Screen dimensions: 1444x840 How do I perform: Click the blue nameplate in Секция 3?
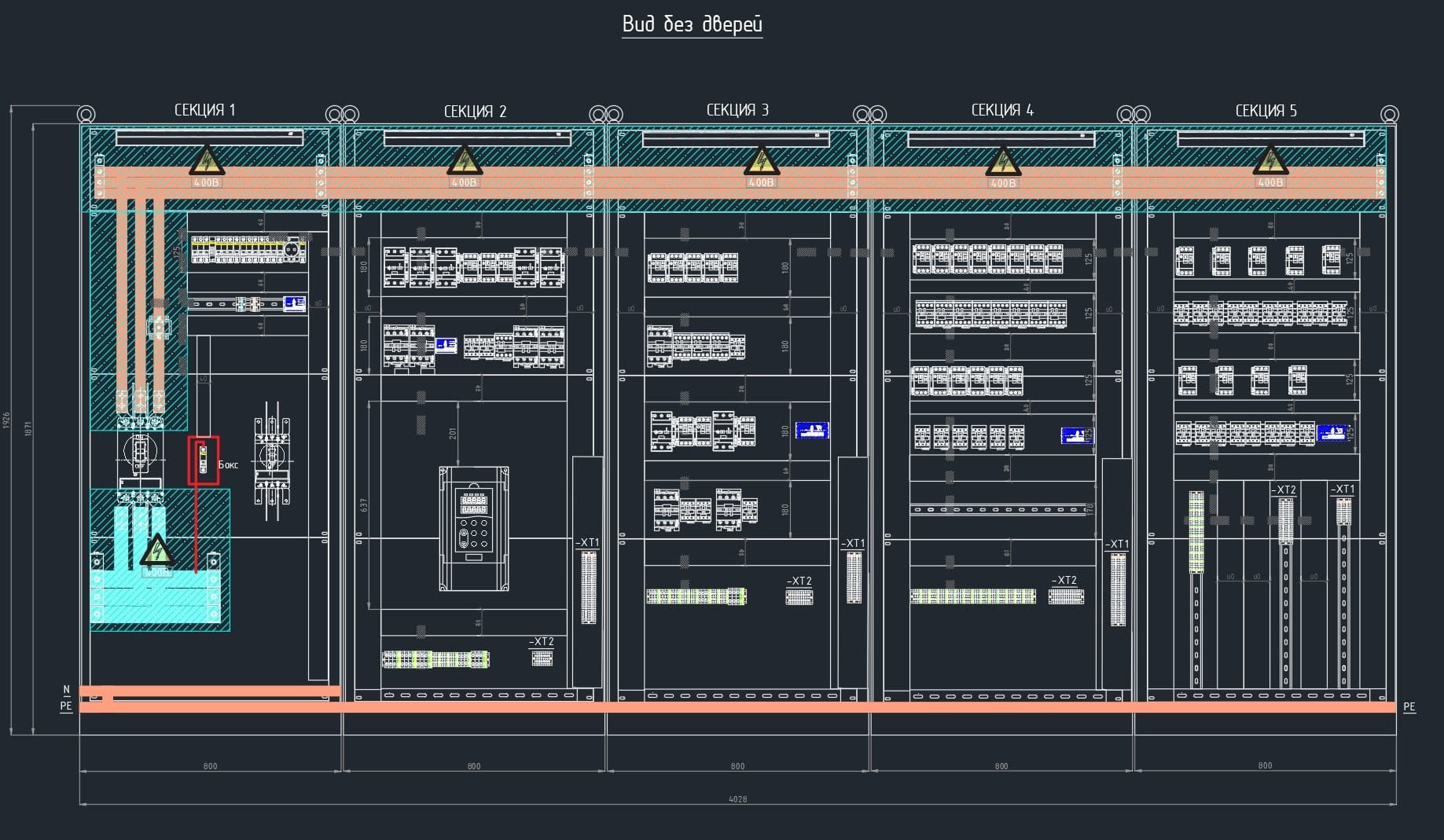[x=811, y=431]
